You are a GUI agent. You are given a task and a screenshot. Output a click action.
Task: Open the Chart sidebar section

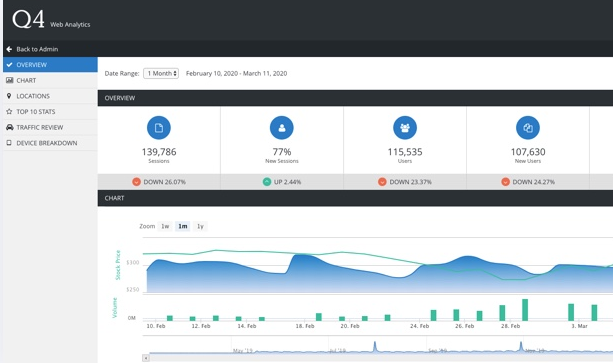[x=50, y=80]
